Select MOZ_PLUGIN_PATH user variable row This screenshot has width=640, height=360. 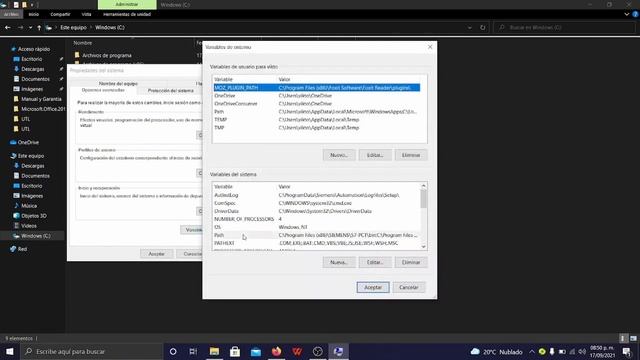pyautogui.click(x=316, y=88)
